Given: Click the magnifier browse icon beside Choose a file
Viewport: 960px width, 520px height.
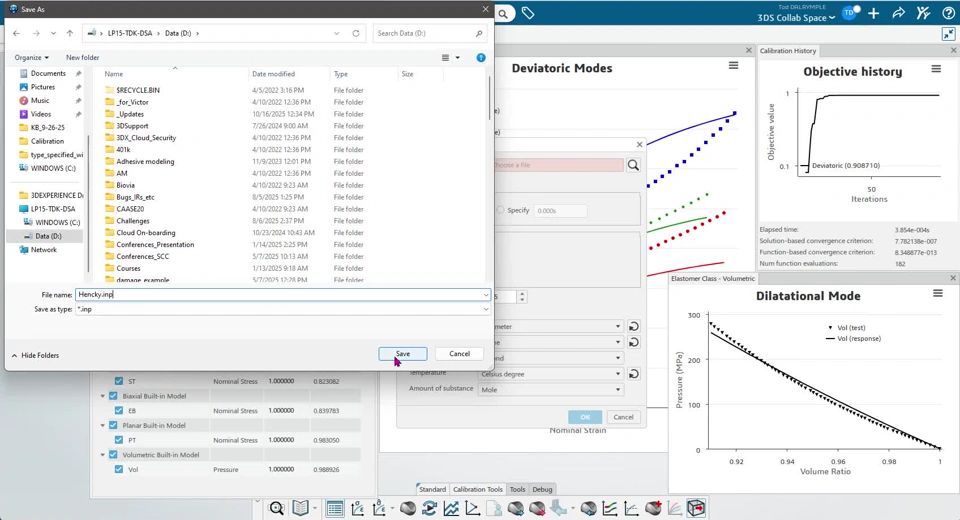Looking at the screenshot, I should (633, 165).
